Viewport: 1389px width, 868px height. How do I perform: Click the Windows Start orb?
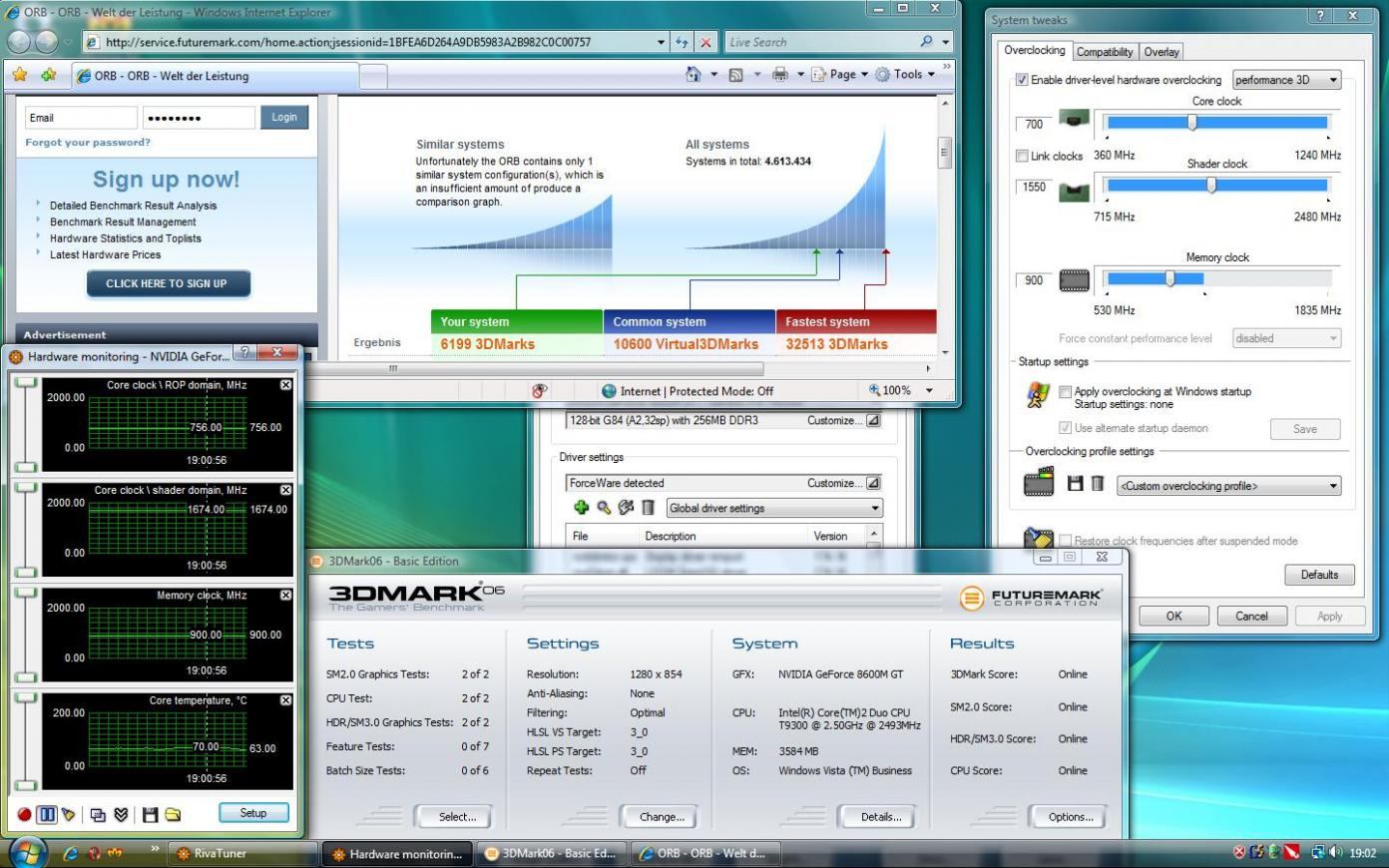pos(28,853)
